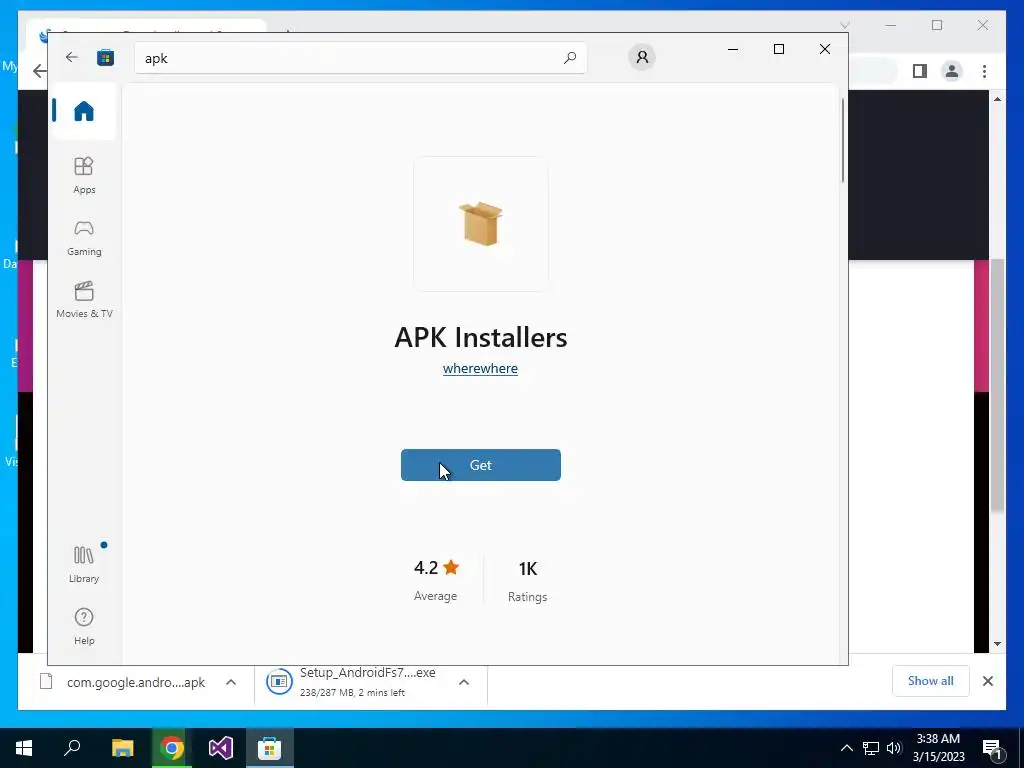This screenshot has height=768, width=1024.
Task: Open File Explorer from the taskbar
Action: 122,748
